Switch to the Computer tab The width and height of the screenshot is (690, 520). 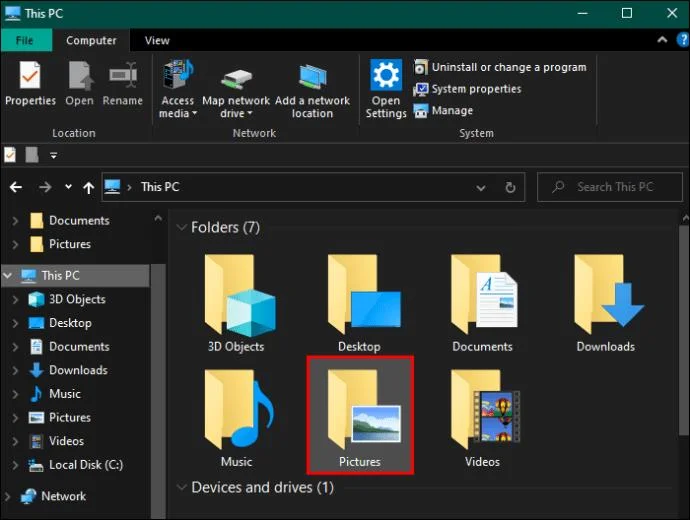pyautogui.click(x=91, y=40)
